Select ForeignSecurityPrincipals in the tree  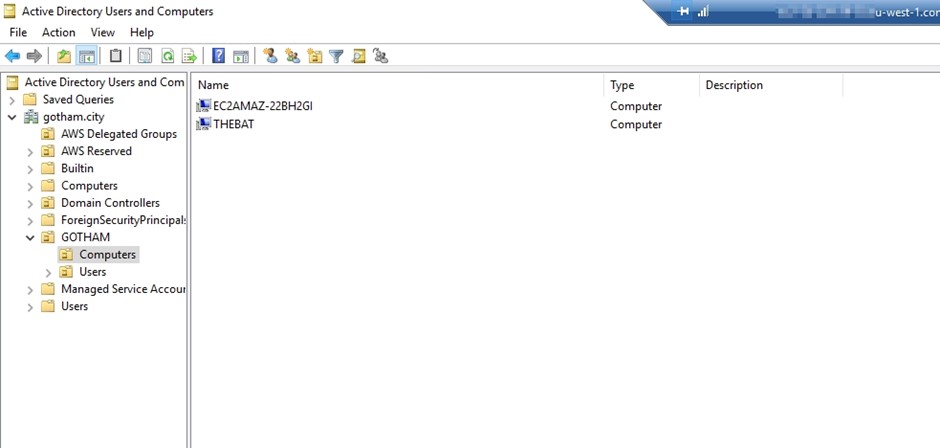tap(123, 220)
